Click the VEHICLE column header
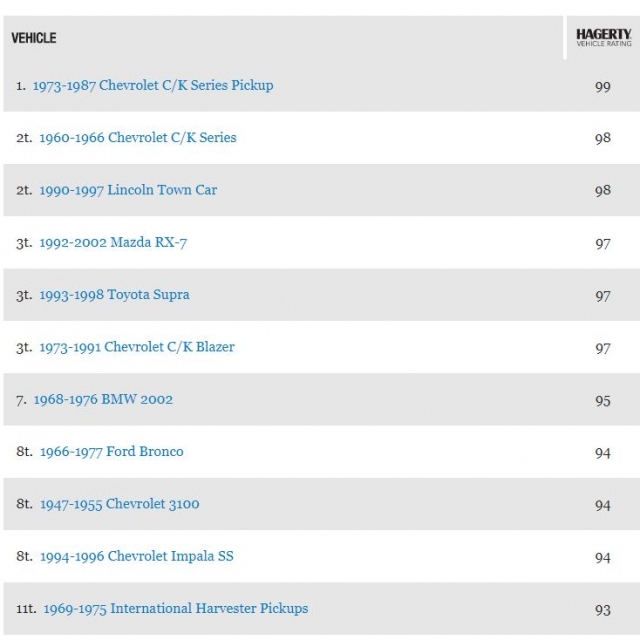Screen dimensions: 640x640 click(34, 38)
